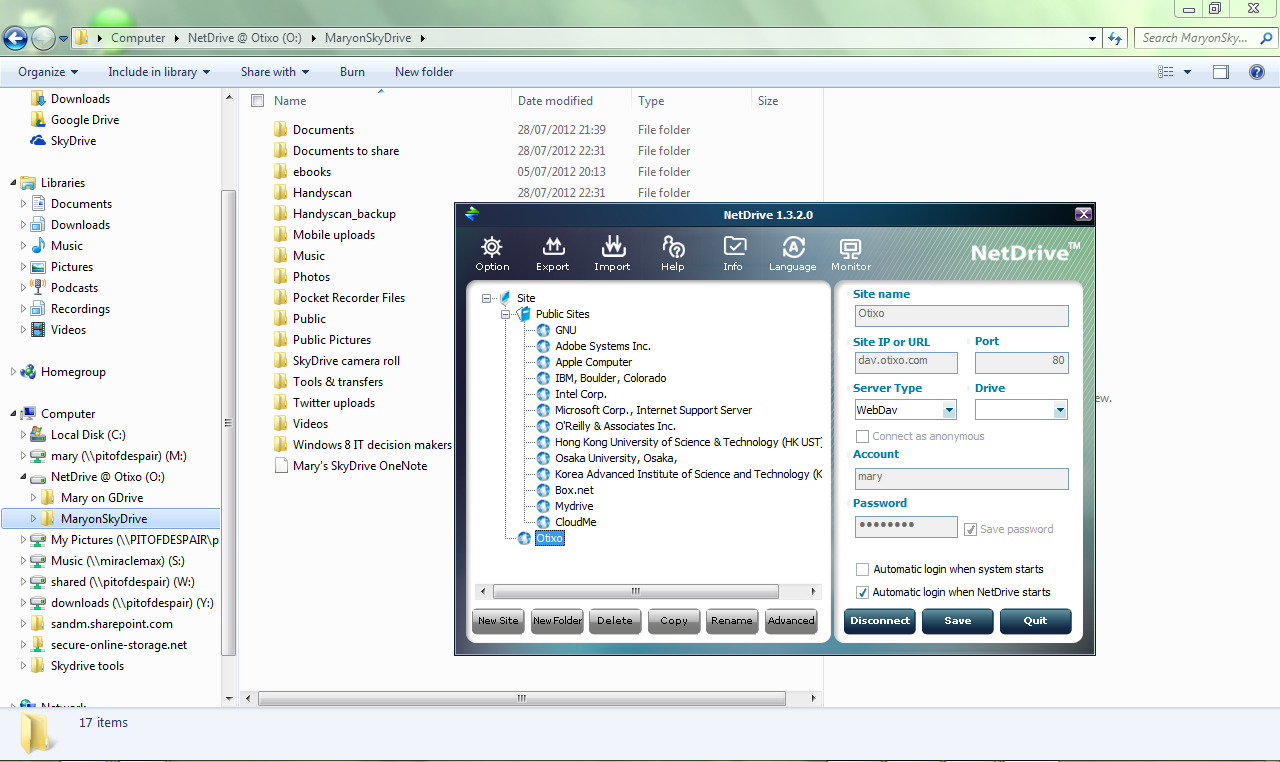Click the Change view icon in Explorer

(x=1165, y=72)
